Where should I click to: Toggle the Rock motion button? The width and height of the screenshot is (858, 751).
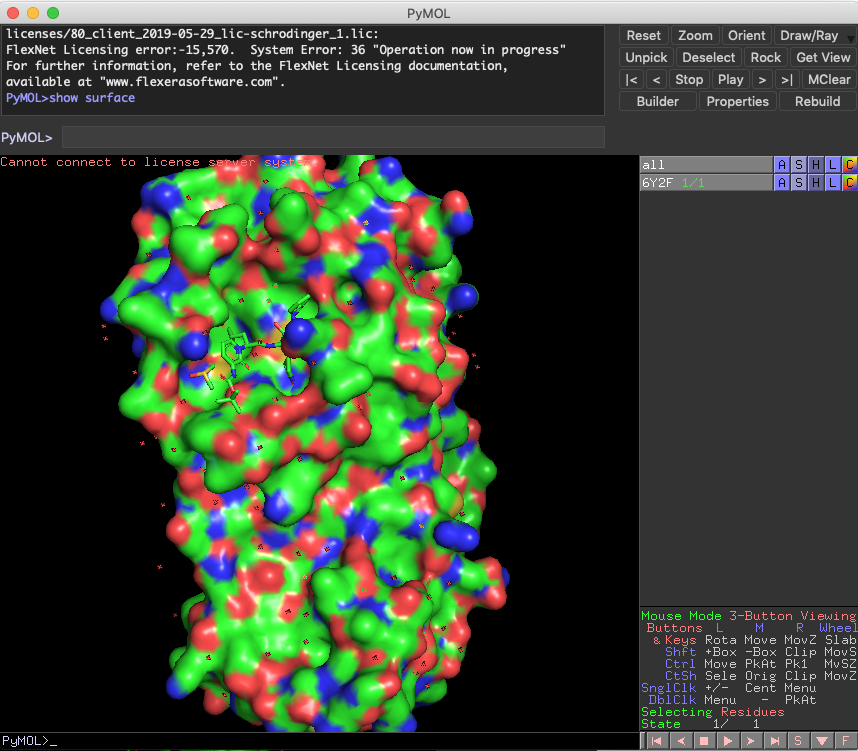766,57
